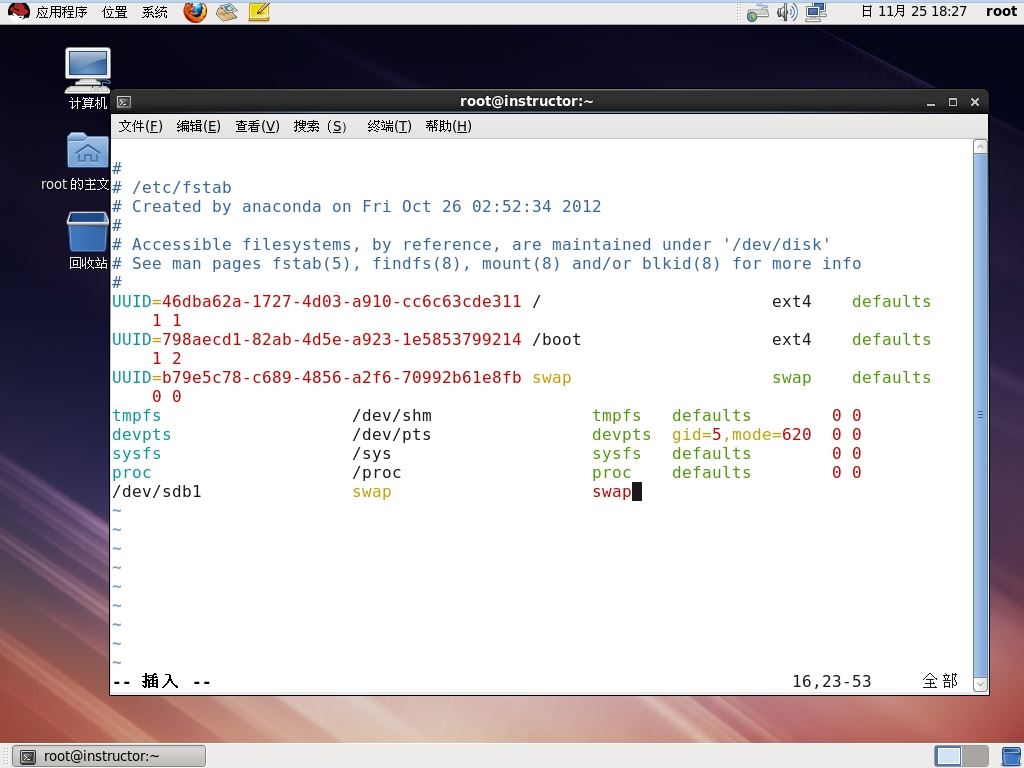This screenshot has width=1024, height=768.
Task: Open the 系统 system menu
Action: (155, 12)
